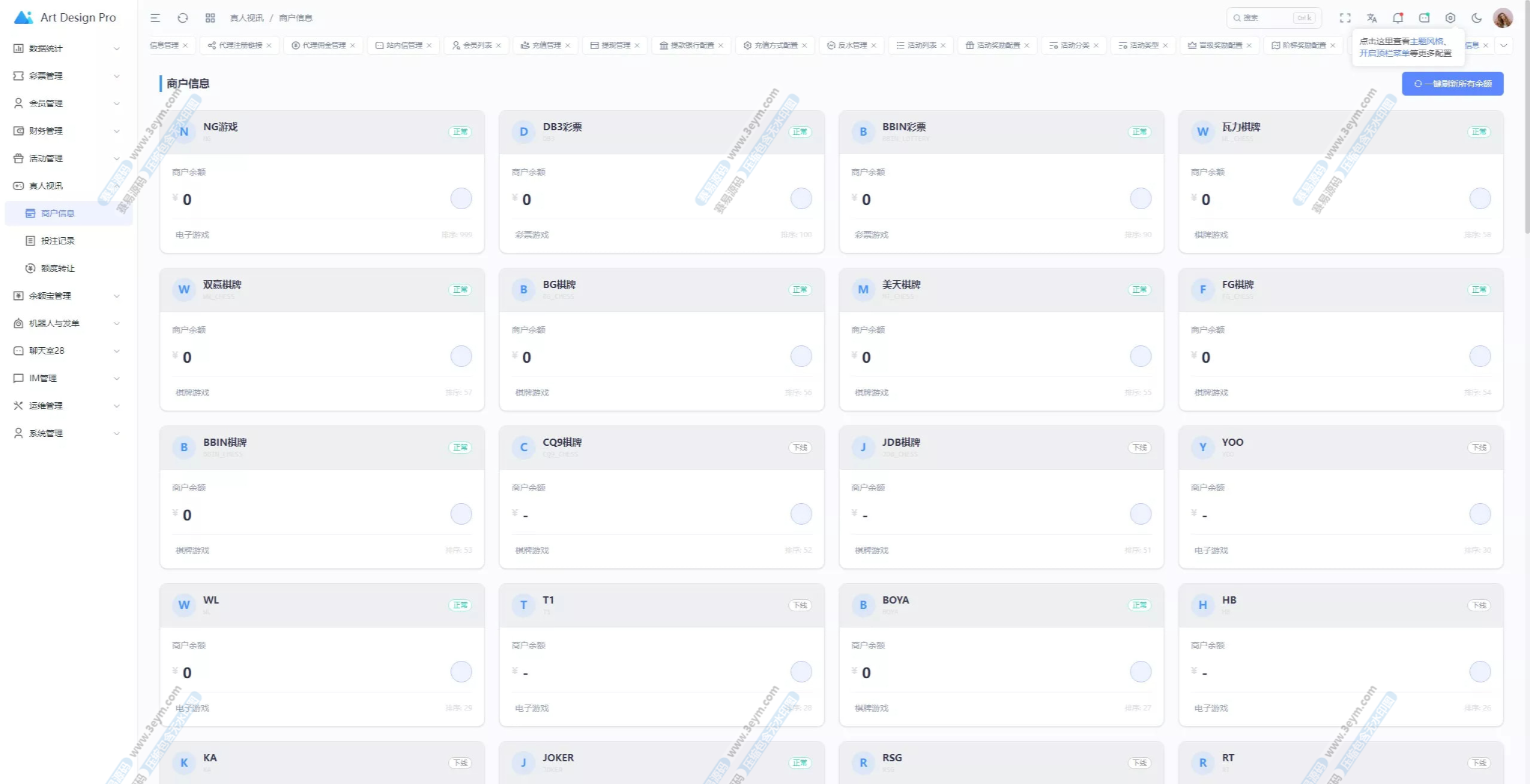Click the 一键刷新所有余额 button
Viewport: 1530px width, 784px height.
coord(1452,84)
